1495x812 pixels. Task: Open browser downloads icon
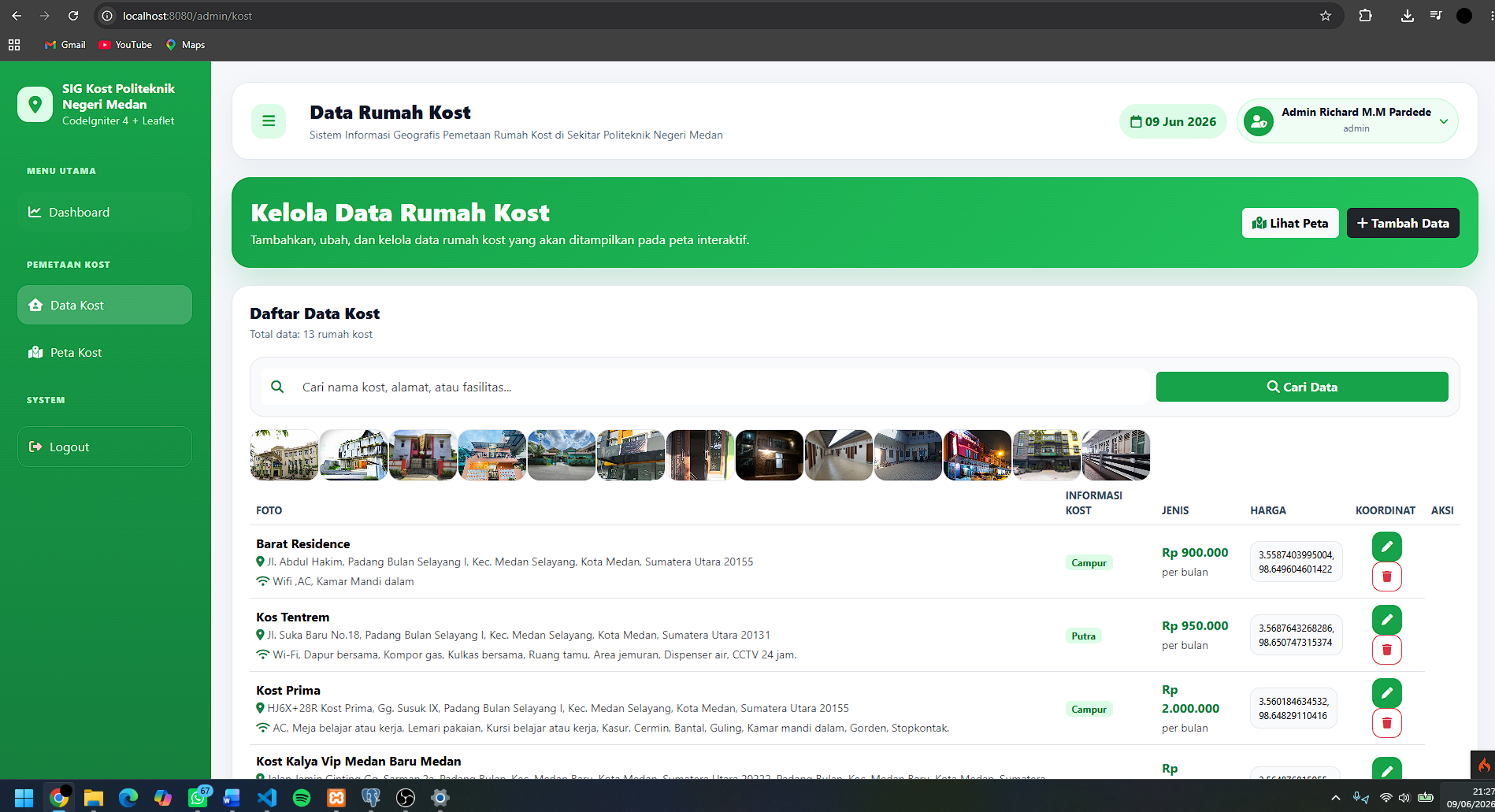tap(1408, 16)
